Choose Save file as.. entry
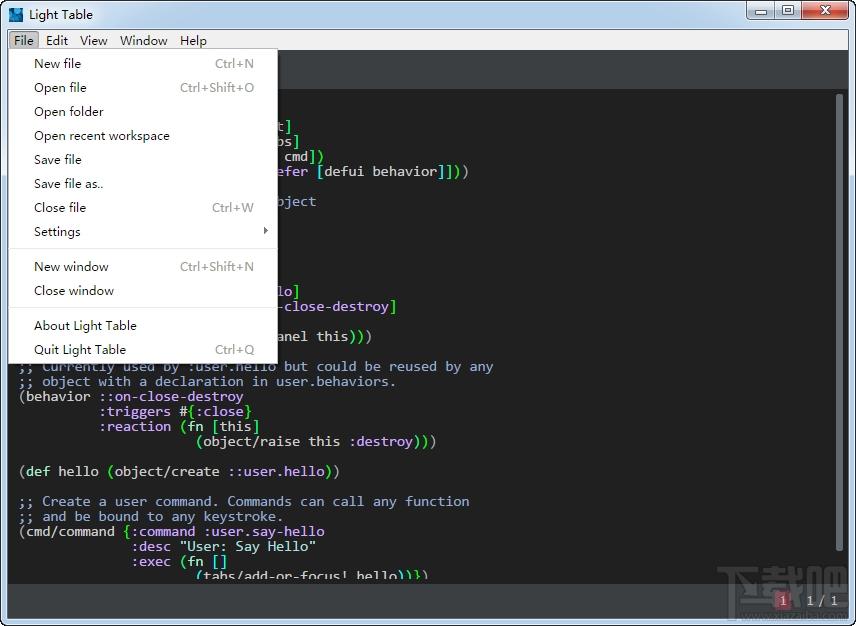This screenshot has width=856, height=626. tap(143, 184)
